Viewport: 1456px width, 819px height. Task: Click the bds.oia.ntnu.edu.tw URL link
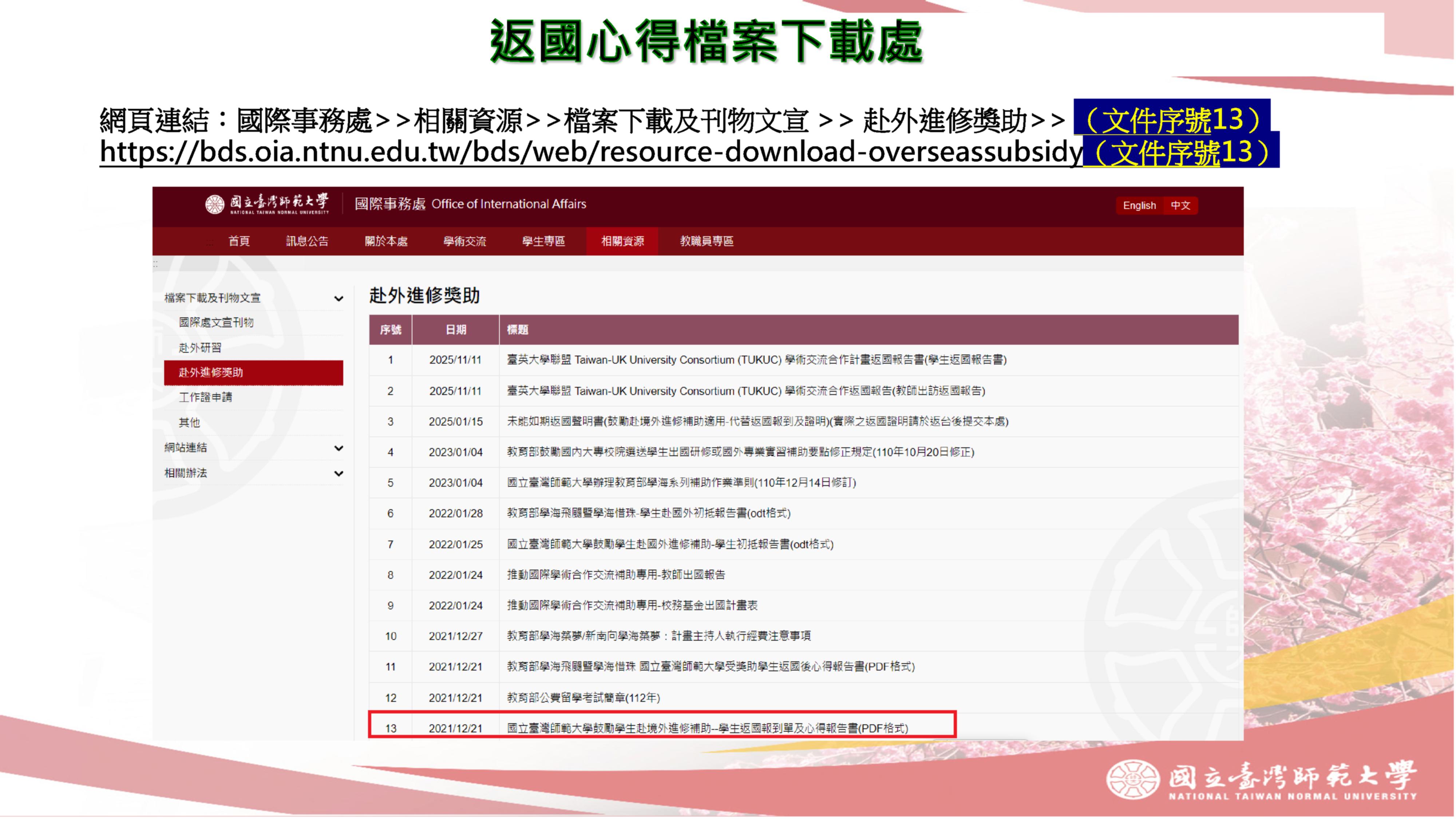click(591, 152)
